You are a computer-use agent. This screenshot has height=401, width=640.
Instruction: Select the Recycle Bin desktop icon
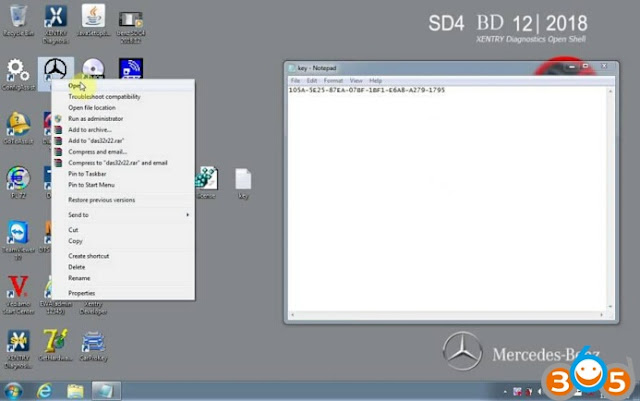pyautogui.click(x=18, y=20)
